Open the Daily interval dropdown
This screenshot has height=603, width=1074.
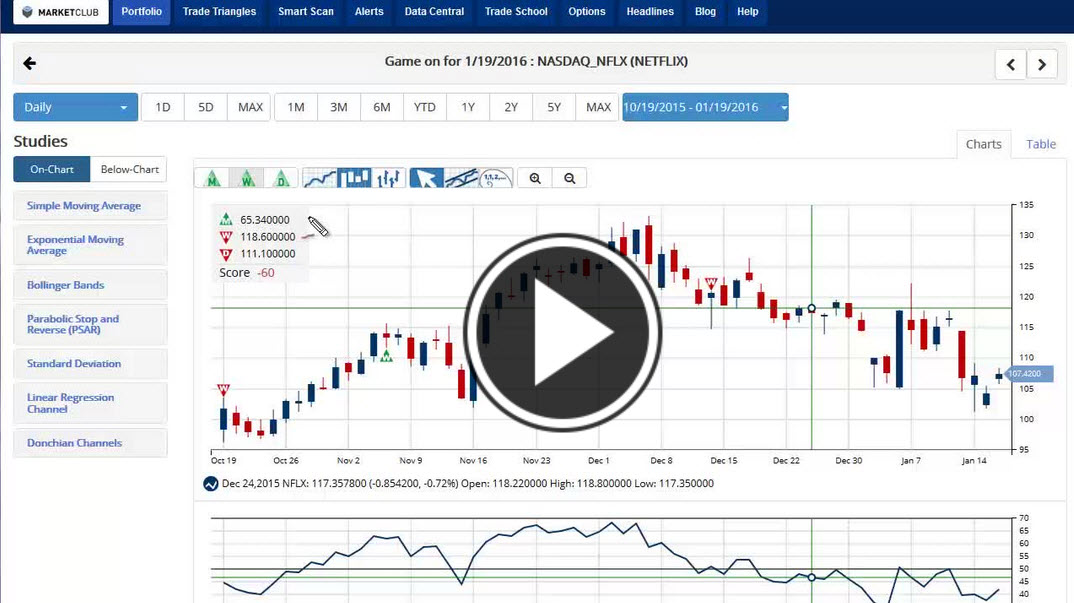(75, 107)
